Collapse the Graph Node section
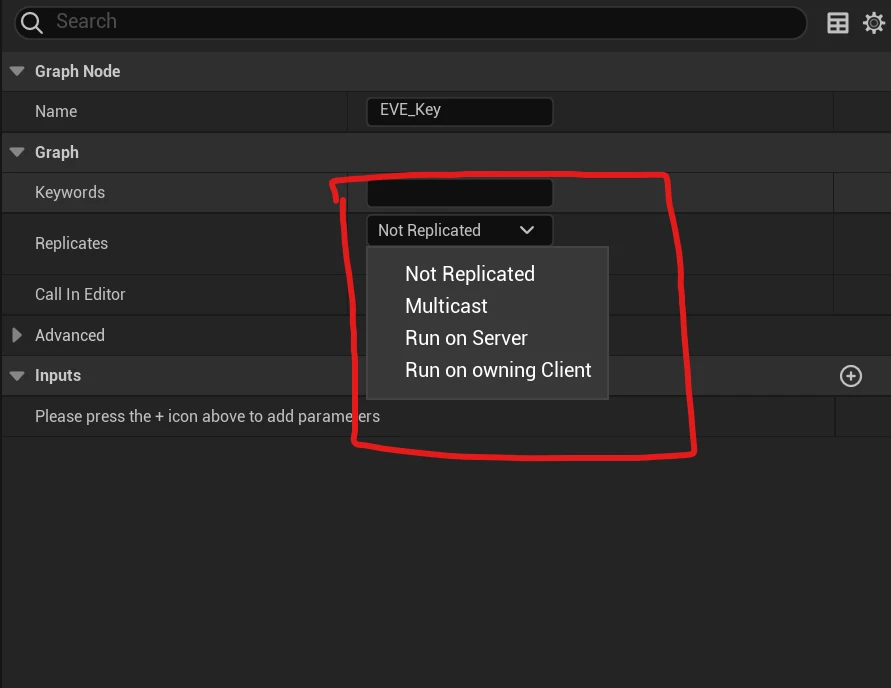The height and width of the screenshot is (688, 891). (17, 71)
